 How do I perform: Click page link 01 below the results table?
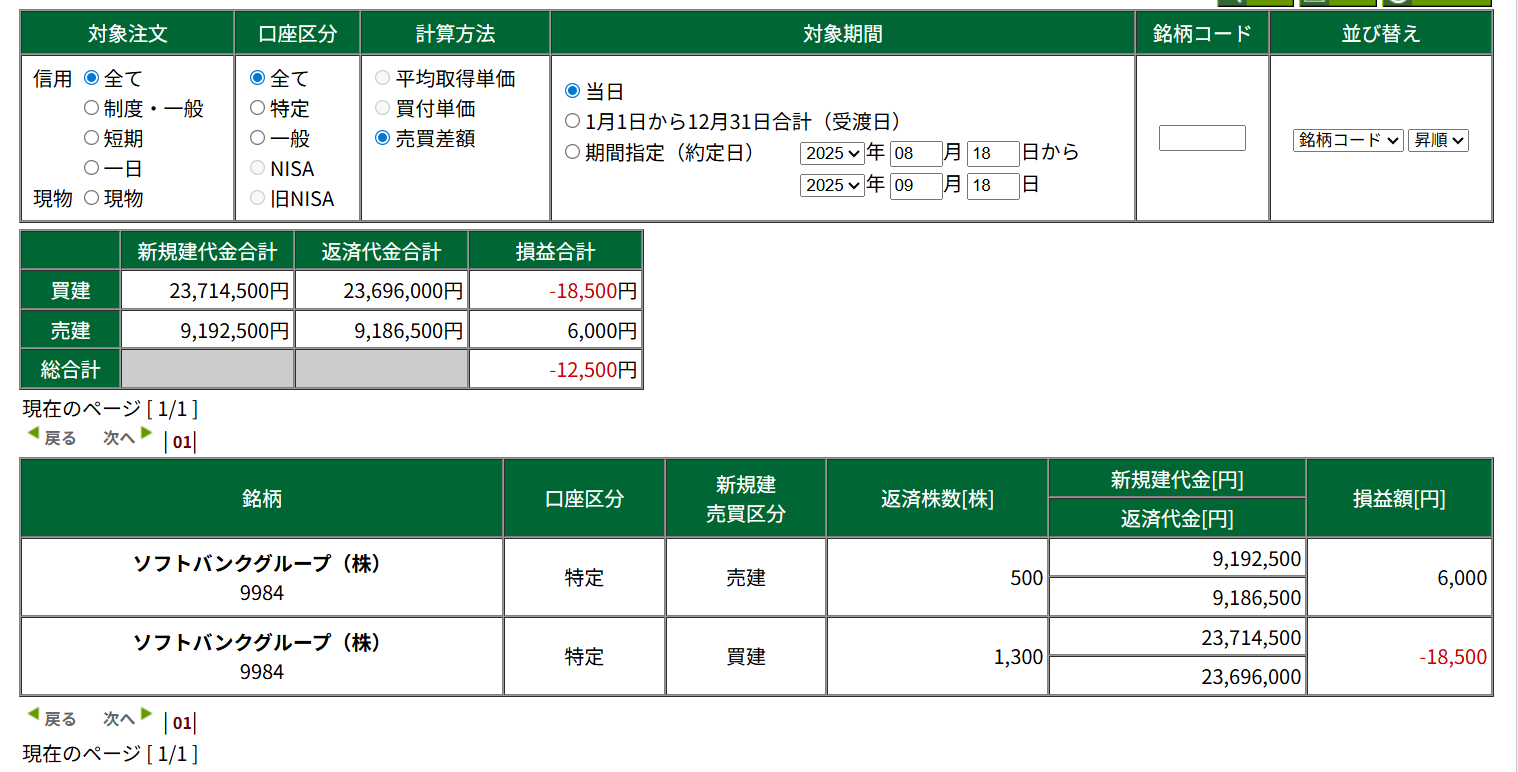181,723
